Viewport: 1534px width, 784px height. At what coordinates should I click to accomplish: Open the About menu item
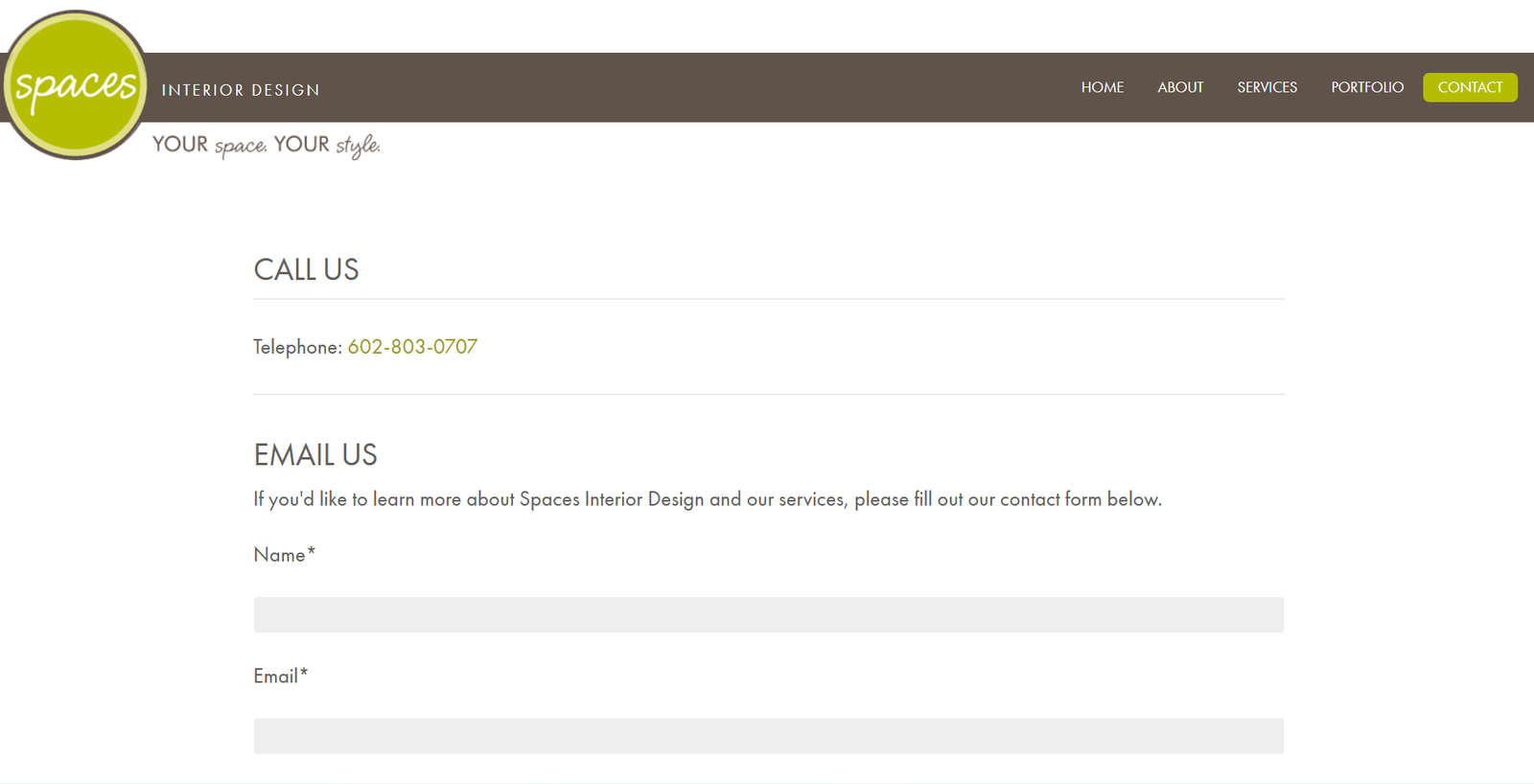1179,87
